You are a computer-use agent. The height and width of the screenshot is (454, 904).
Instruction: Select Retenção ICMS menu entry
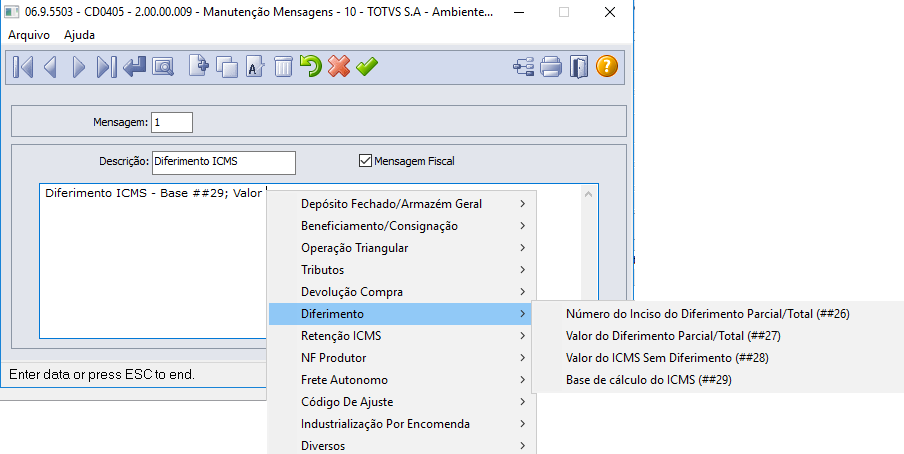(402, 336)
